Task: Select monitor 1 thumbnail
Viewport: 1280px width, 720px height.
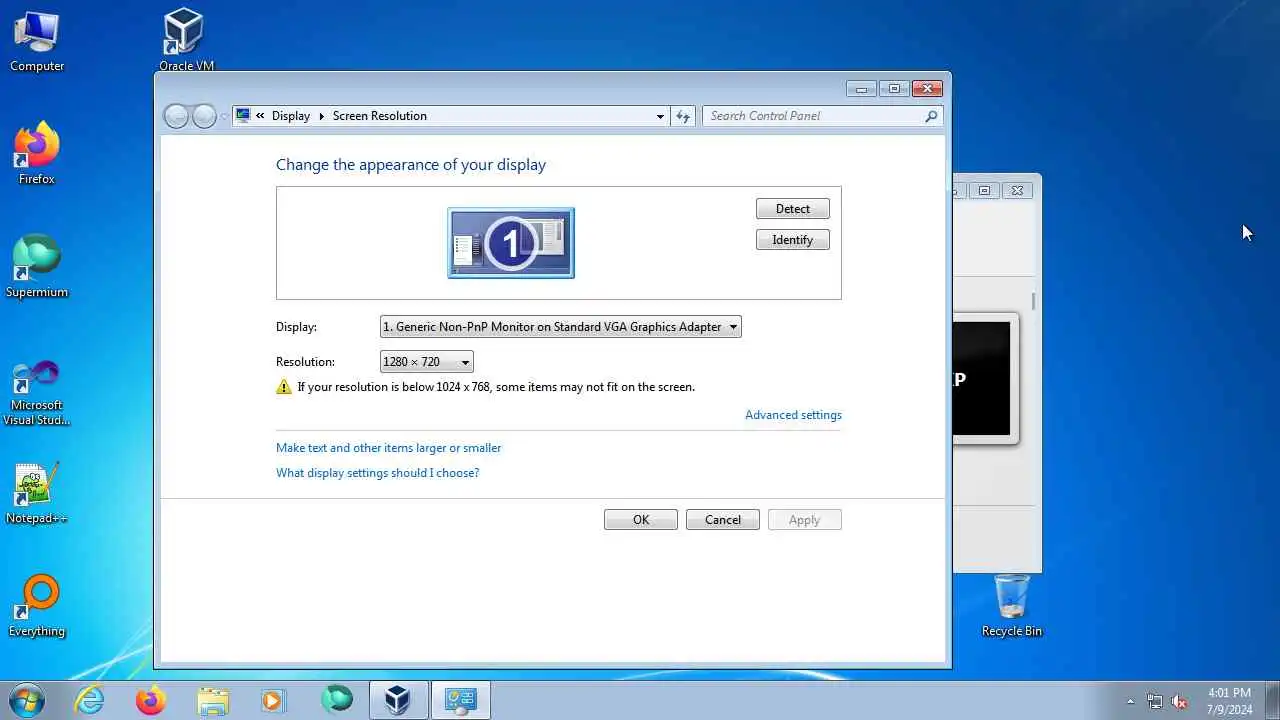Action: click(511, 243)
